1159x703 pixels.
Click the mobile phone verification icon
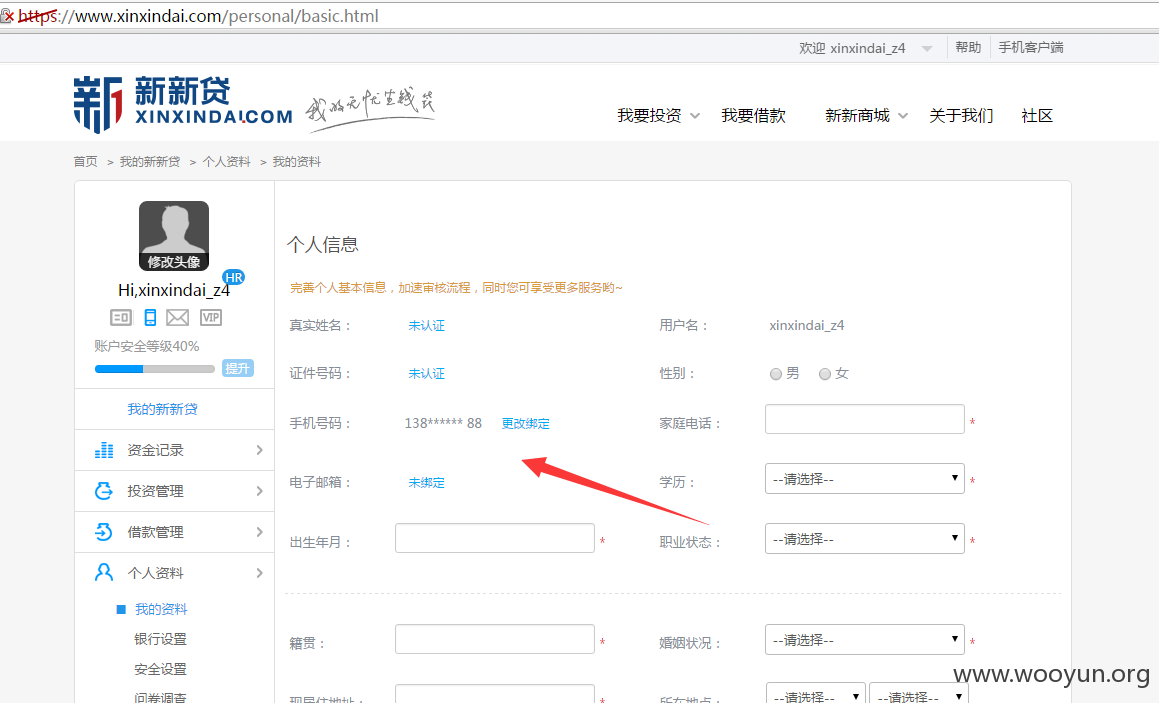150,318
